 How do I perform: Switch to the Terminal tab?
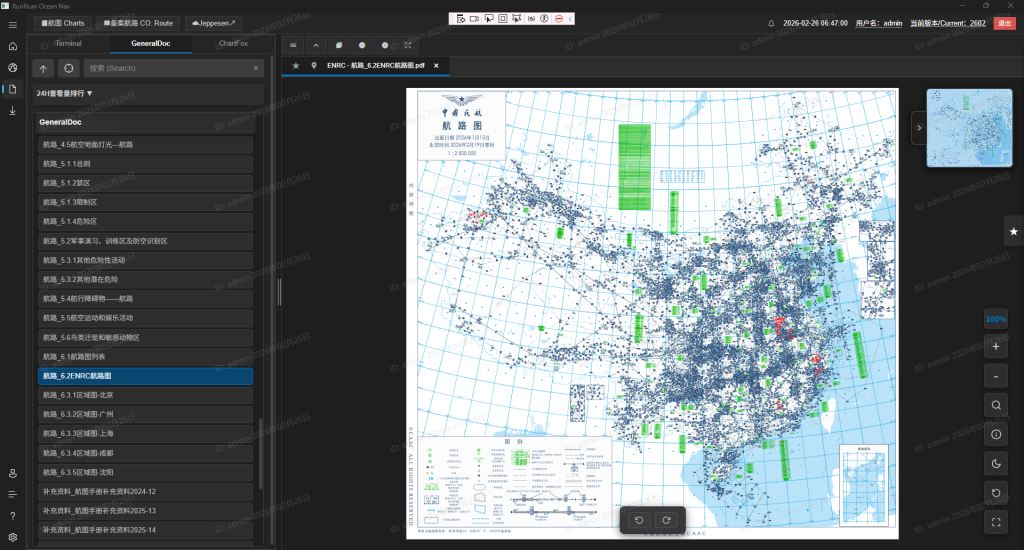(68, 44)
